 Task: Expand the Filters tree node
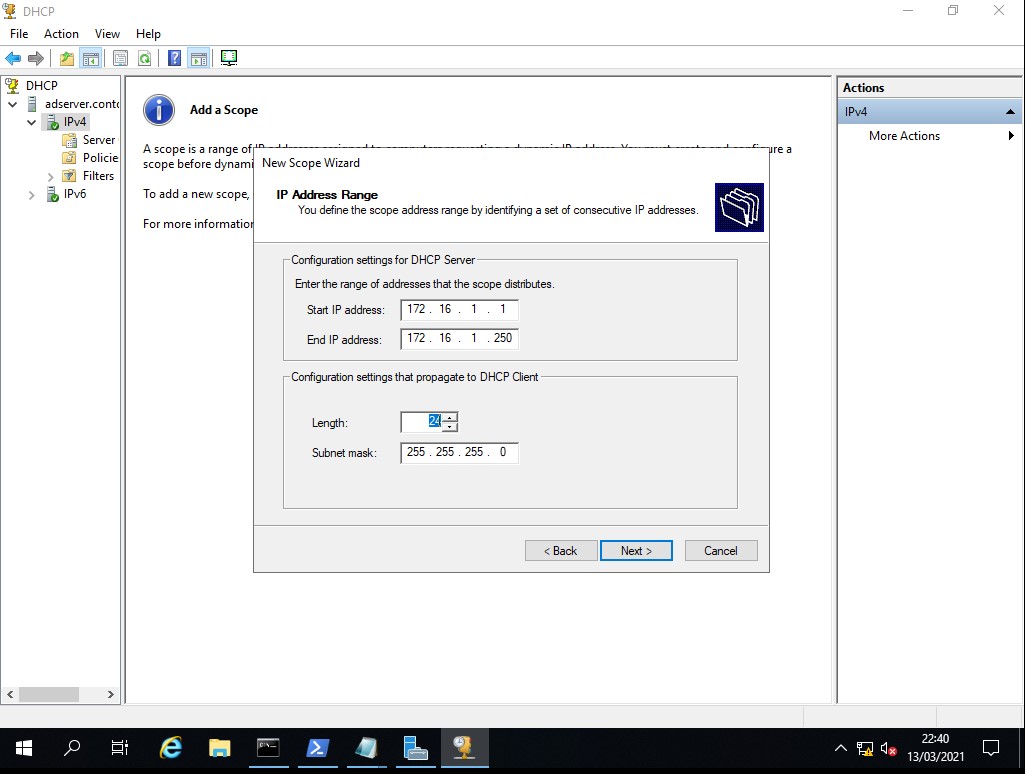pyautogui.click(x=51, y=177)
